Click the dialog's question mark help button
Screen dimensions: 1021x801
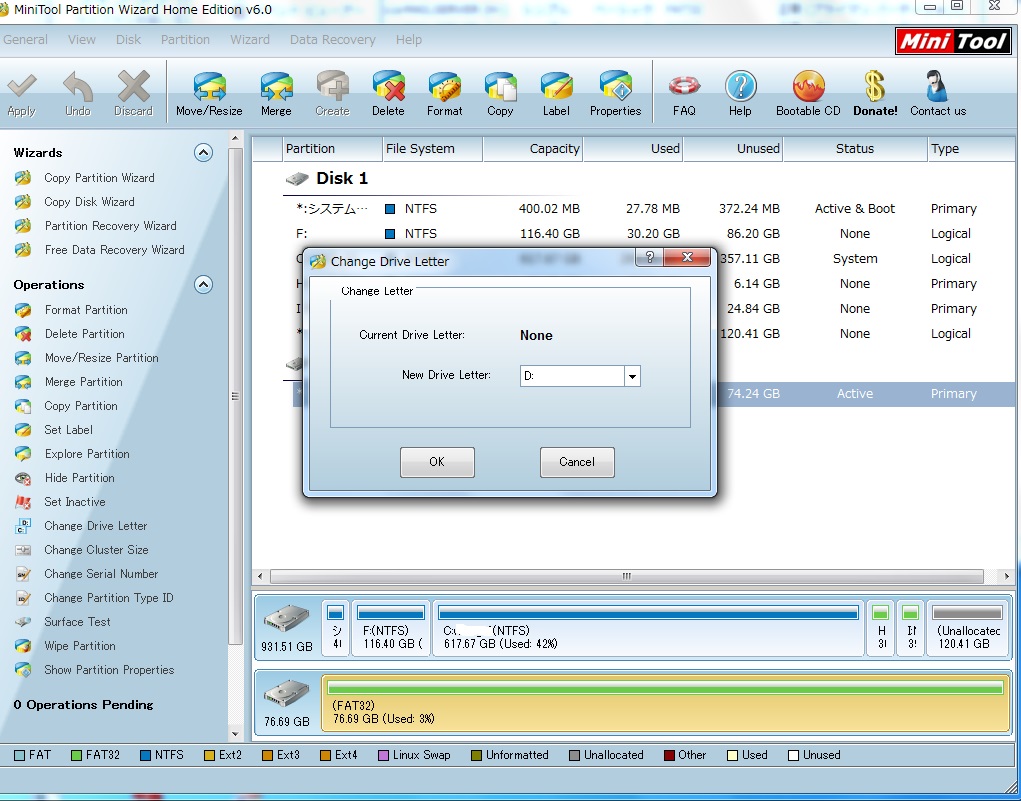click(649, 257)
